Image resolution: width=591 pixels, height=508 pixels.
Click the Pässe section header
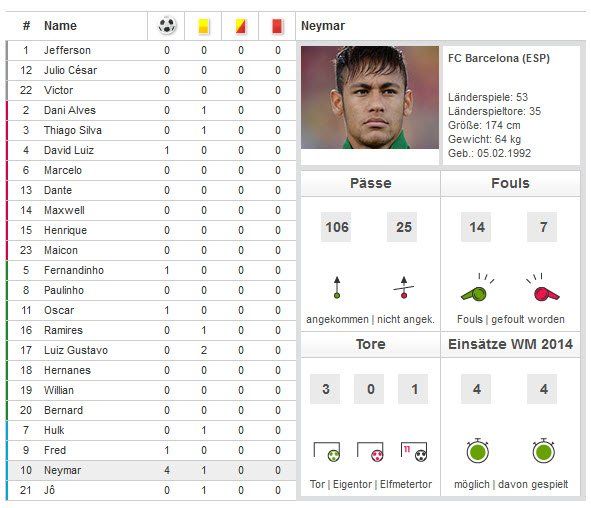click(x=371, y=183)
